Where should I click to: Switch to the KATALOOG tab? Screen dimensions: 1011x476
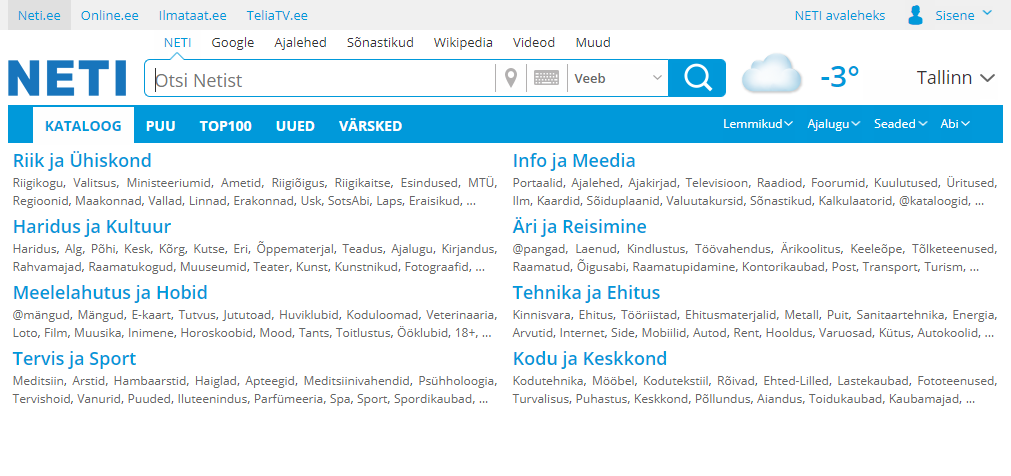pos(83,126)
